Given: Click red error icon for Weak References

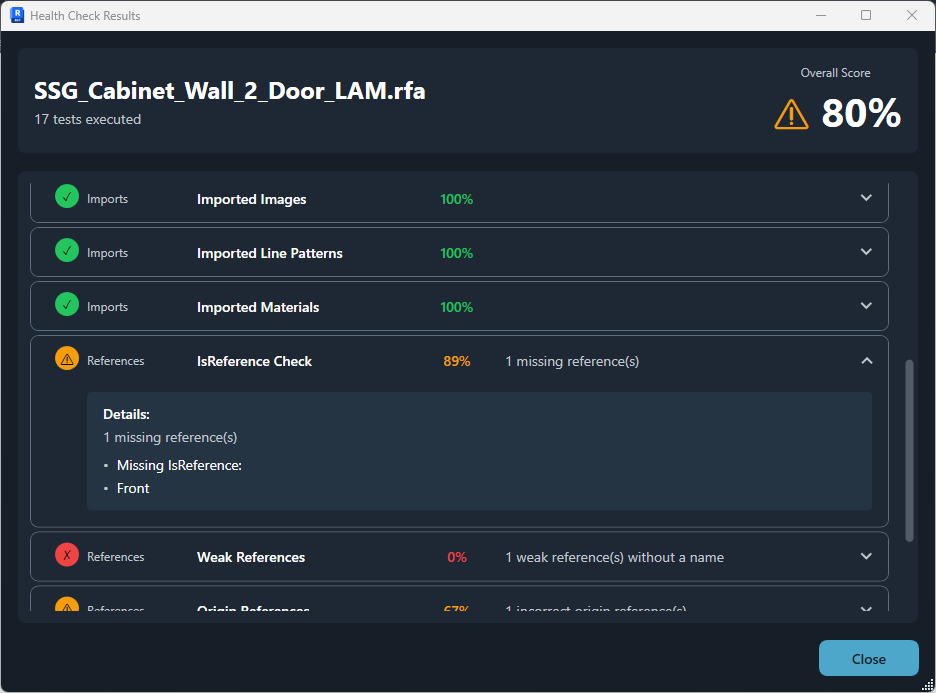Looking at the screenshot, I should [67, 555].
